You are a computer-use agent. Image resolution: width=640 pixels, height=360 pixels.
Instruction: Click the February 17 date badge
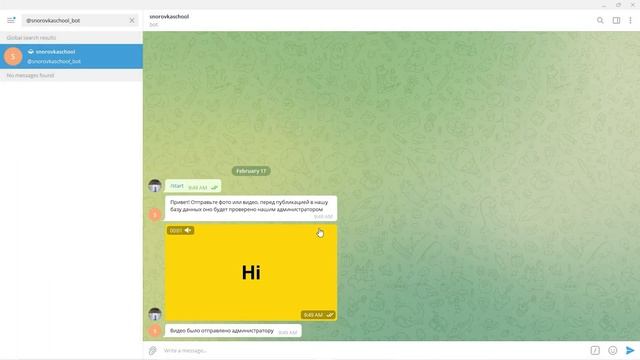pos(251,171)
